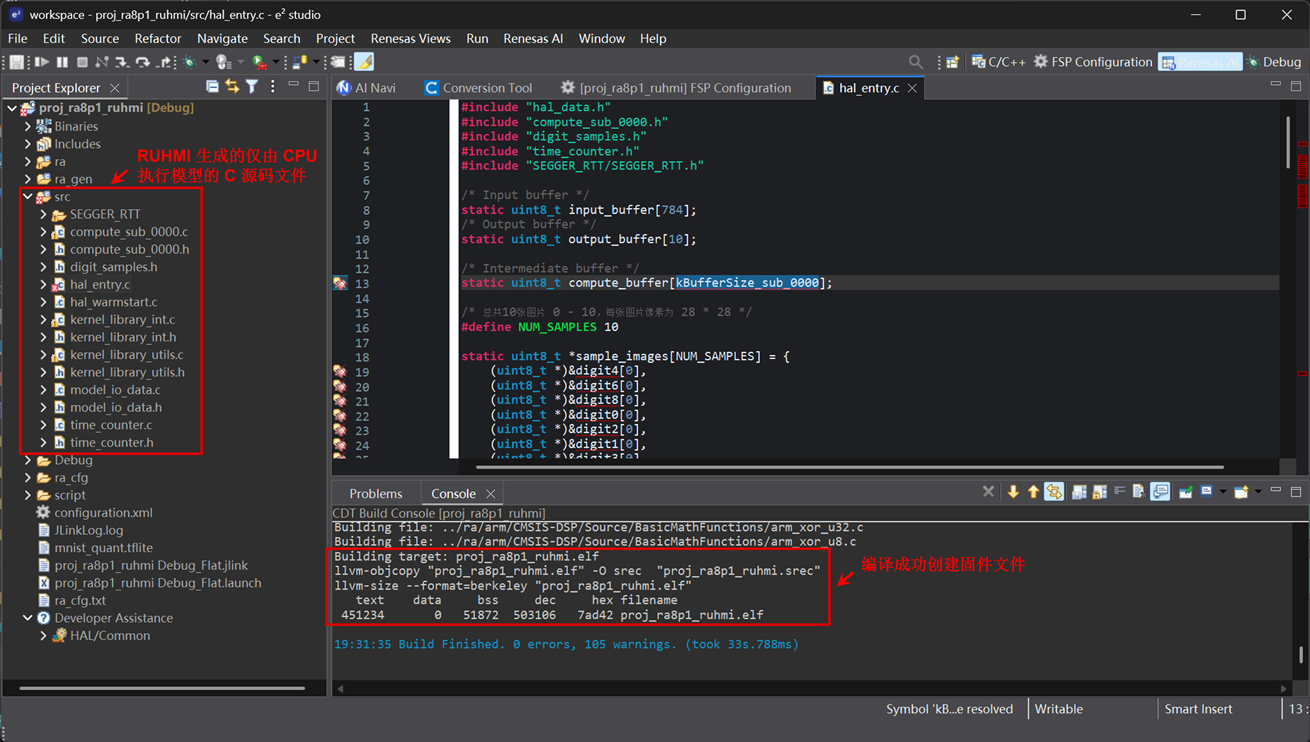1310x742 pixels.
Task: Collapse the Developer Assistance node
Action: coord(28,618)
